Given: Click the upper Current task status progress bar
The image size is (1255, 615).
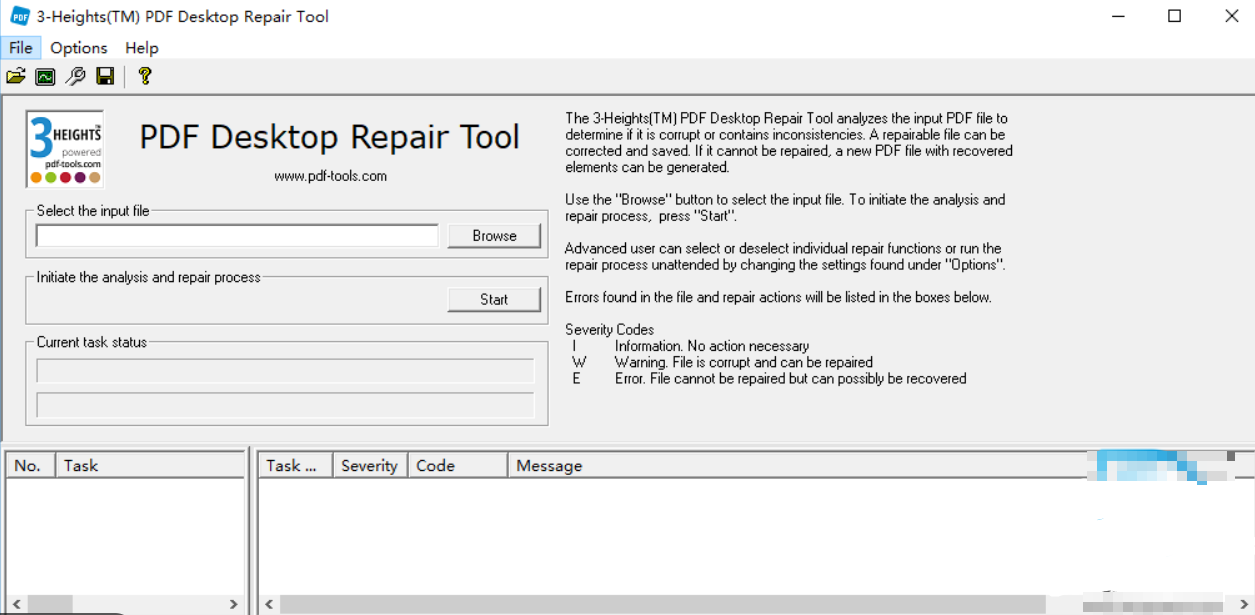Looking at the screenshot, I should coord(285,371).
